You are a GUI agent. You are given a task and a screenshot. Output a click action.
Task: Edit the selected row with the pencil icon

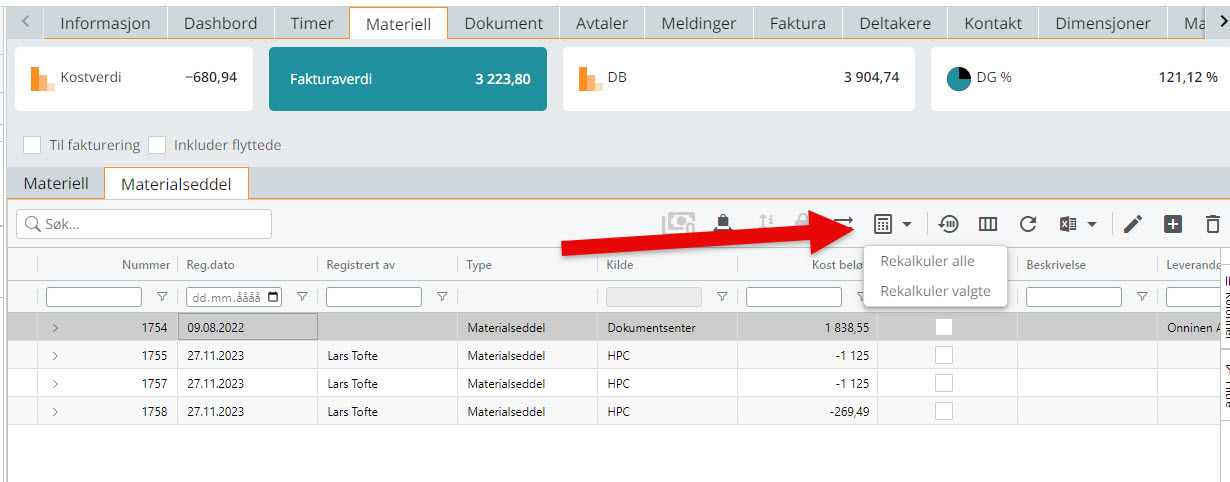click(x=1133, y=224)
